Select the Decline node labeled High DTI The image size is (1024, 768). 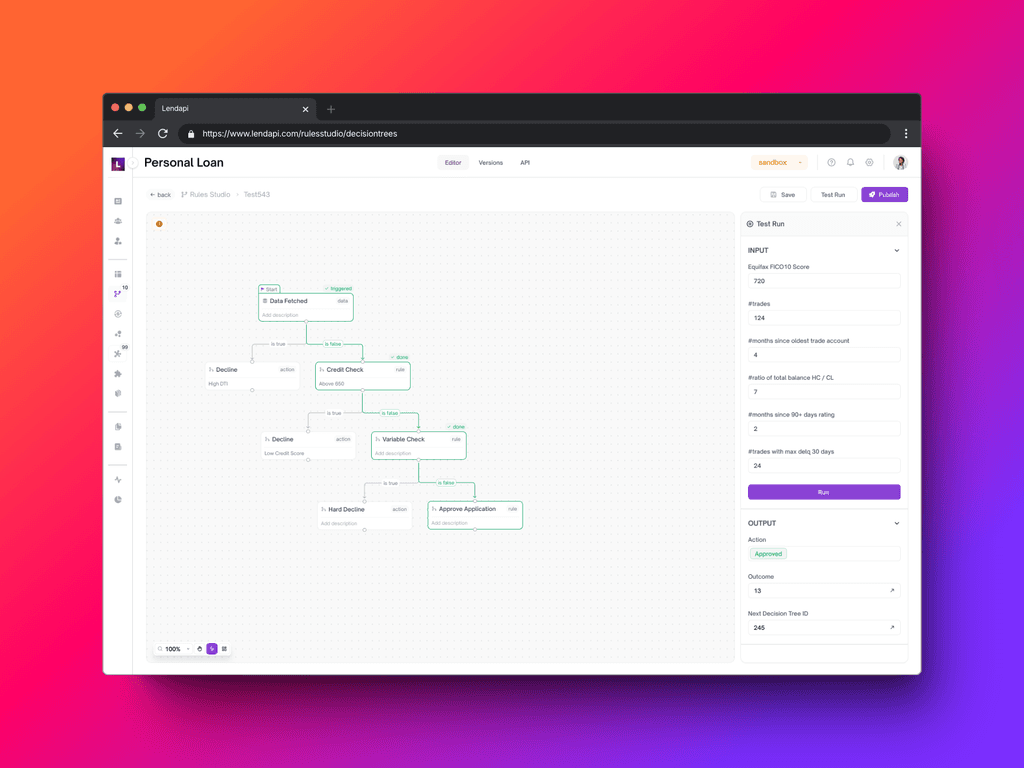252,376
